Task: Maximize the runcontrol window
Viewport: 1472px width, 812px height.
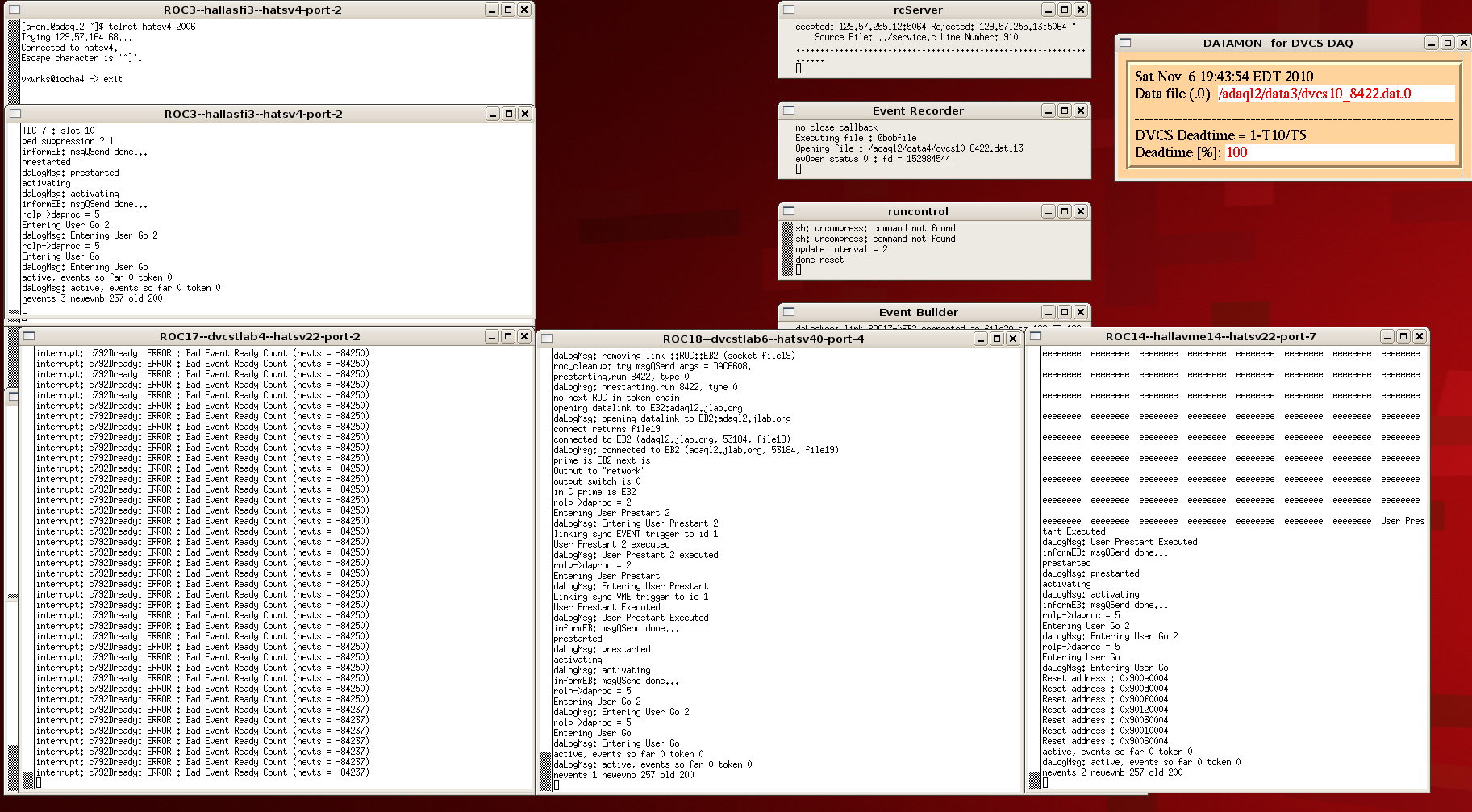Action: point(1065,211)
